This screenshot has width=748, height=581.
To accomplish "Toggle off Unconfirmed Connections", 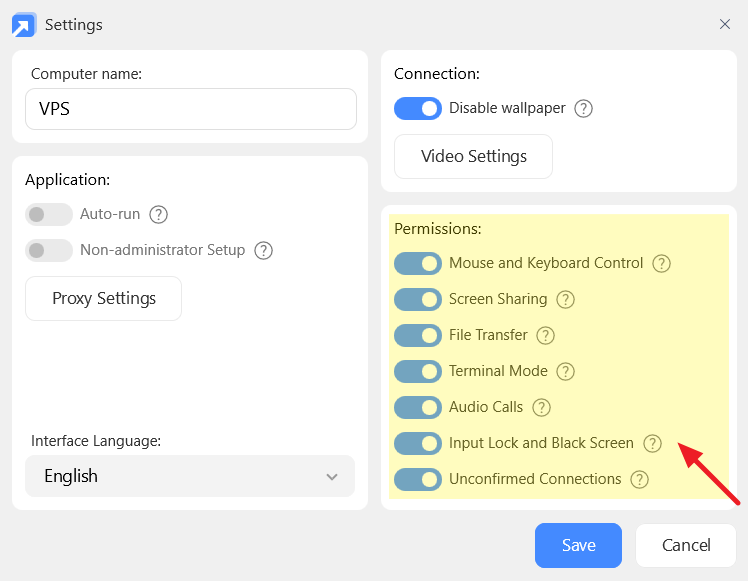I will coord(418,479).
